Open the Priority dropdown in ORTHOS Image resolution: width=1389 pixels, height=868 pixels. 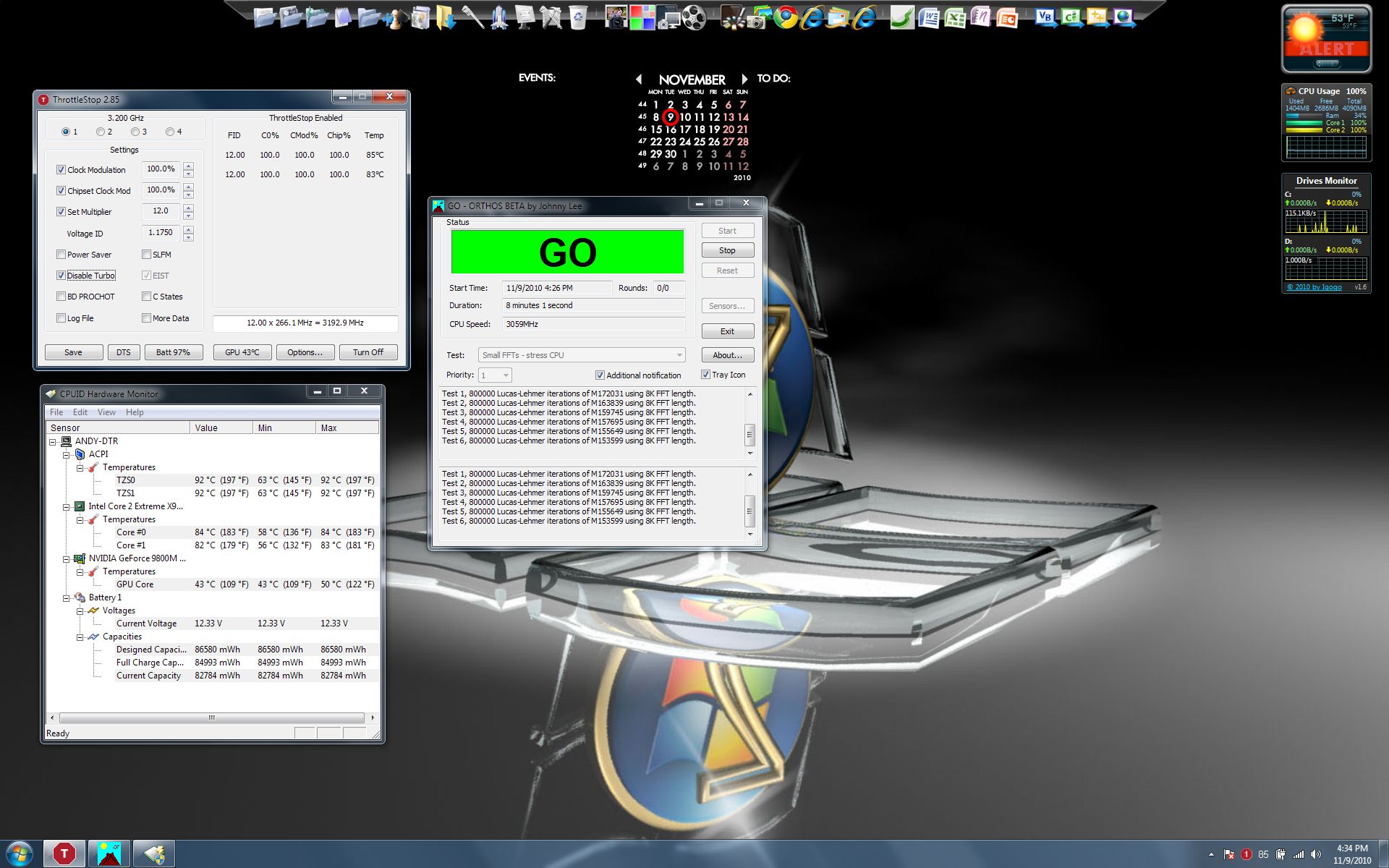pos(495,375)
